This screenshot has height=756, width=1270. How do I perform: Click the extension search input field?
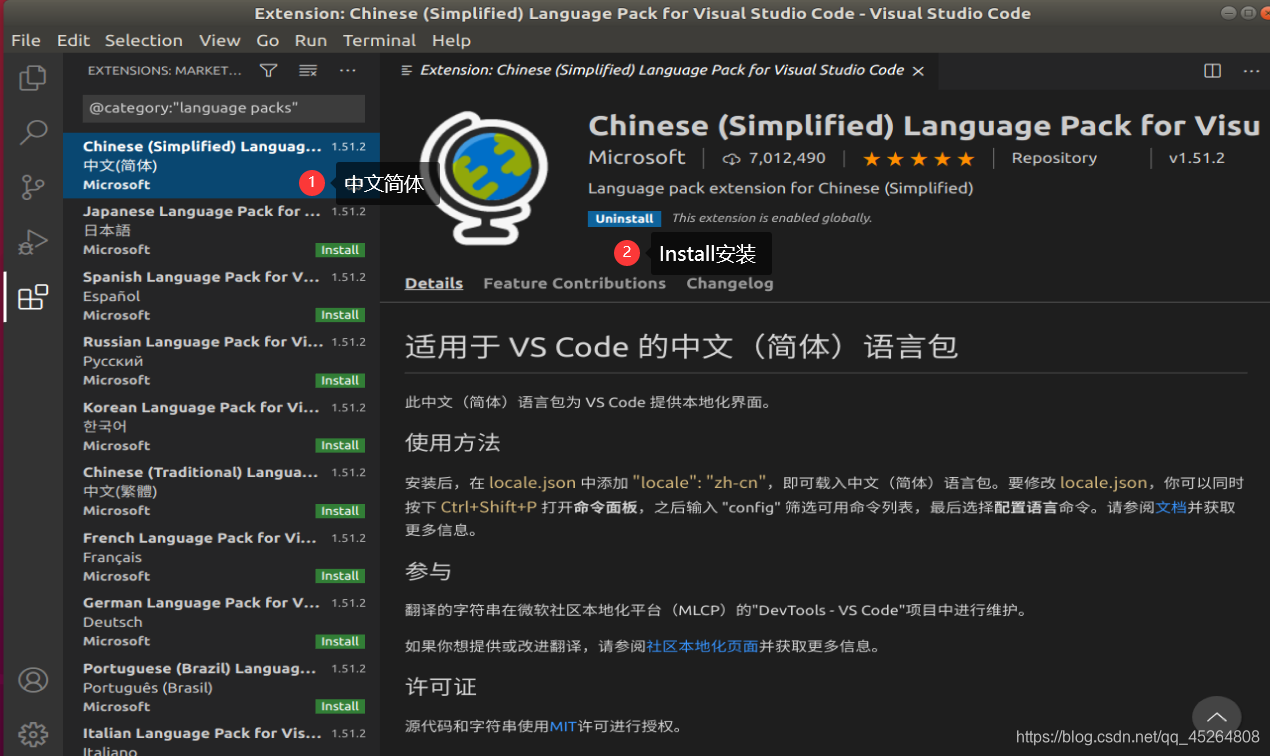point(221,107)
